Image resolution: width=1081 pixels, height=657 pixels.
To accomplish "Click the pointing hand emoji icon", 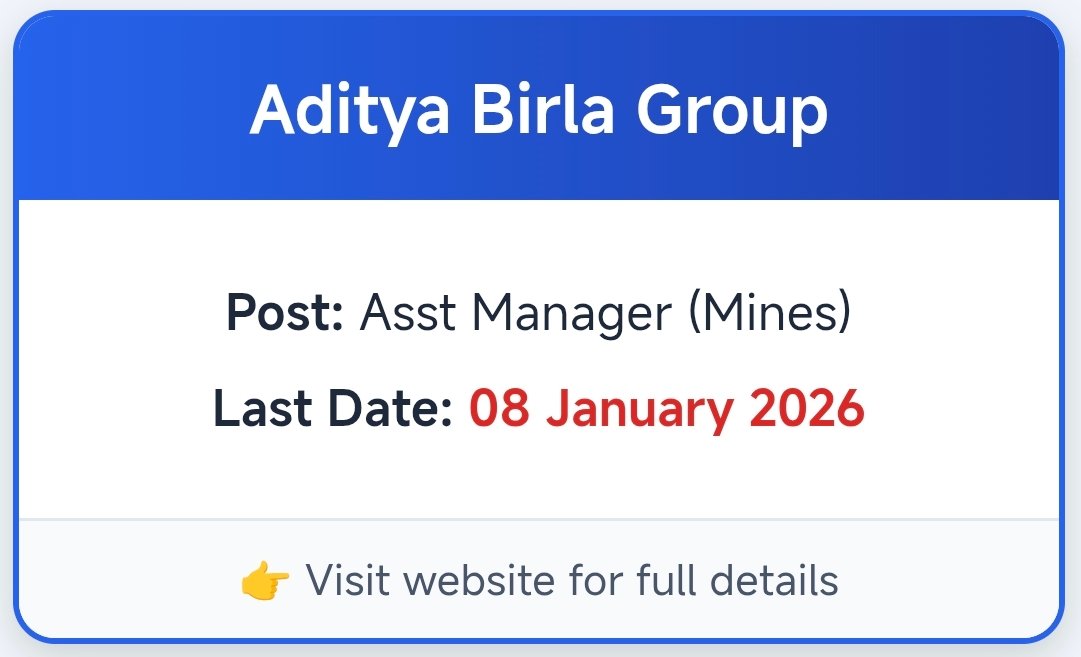I will (265, 581).
